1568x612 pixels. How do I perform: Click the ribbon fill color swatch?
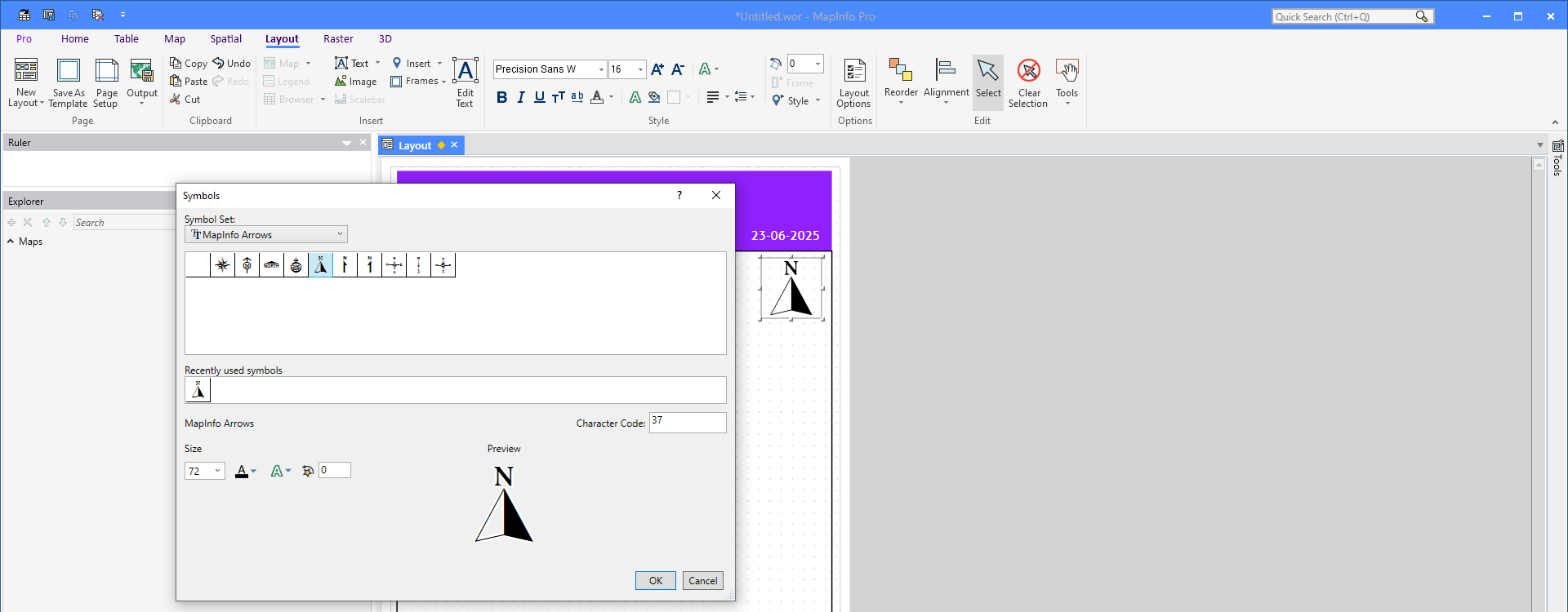(674, 97)
